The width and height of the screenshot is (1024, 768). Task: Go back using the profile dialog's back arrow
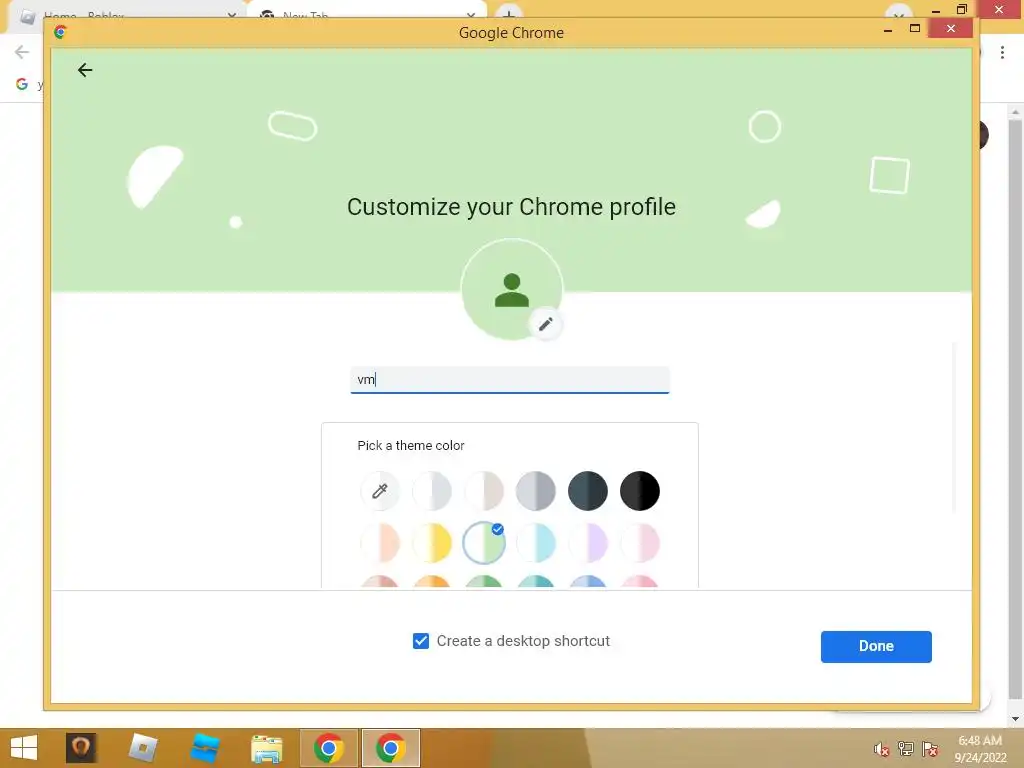(x=85, y=70)
